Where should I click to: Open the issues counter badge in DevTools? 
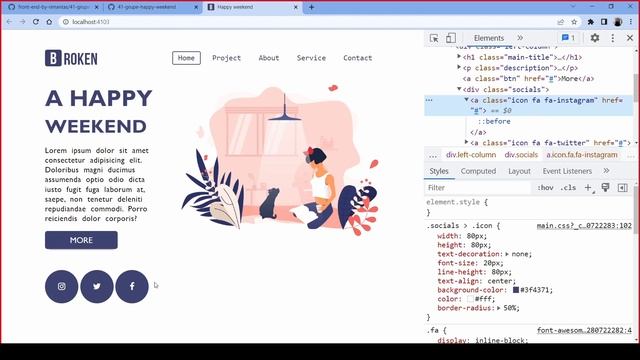point(568,38)
